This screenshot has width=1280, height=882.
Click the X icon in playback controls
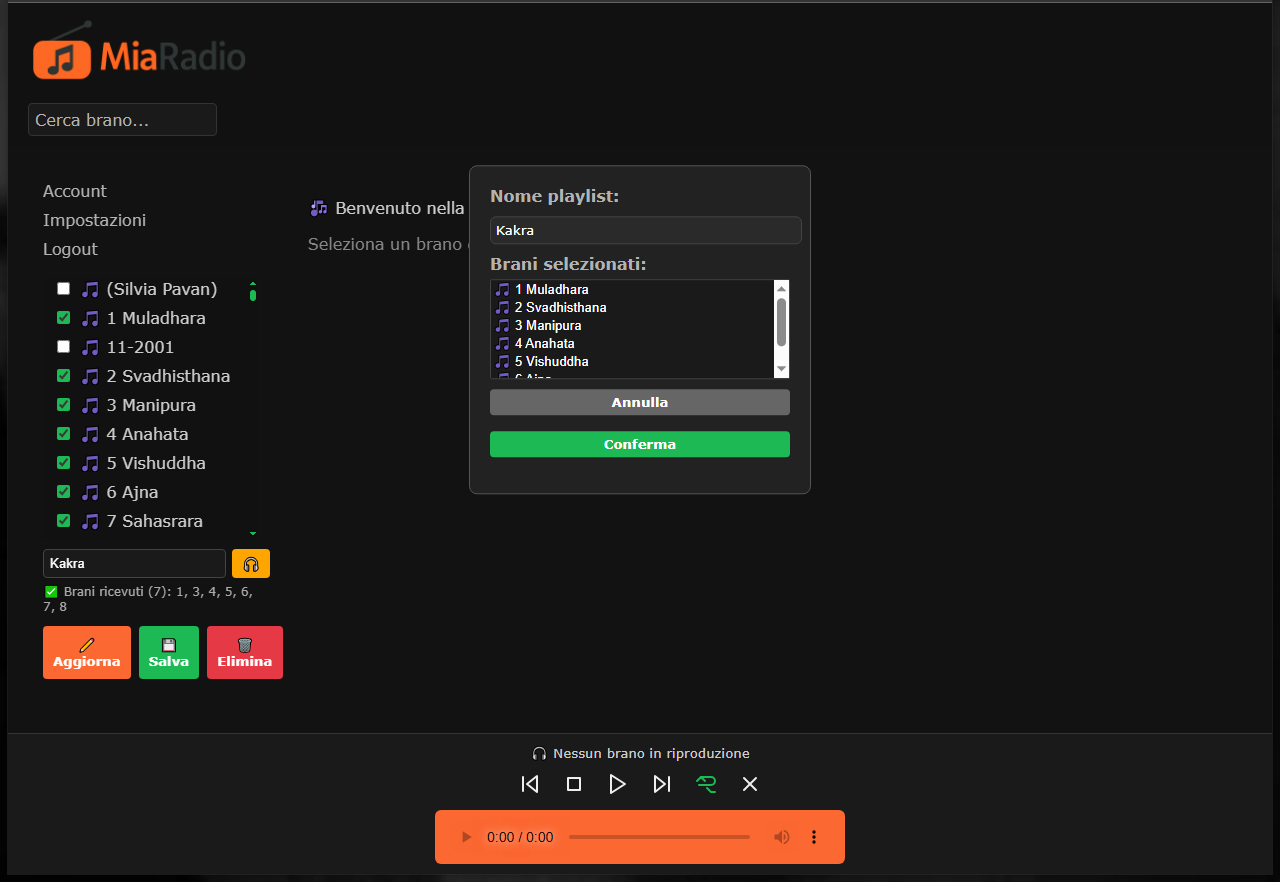pyautogui.click(x=750, y=784)
